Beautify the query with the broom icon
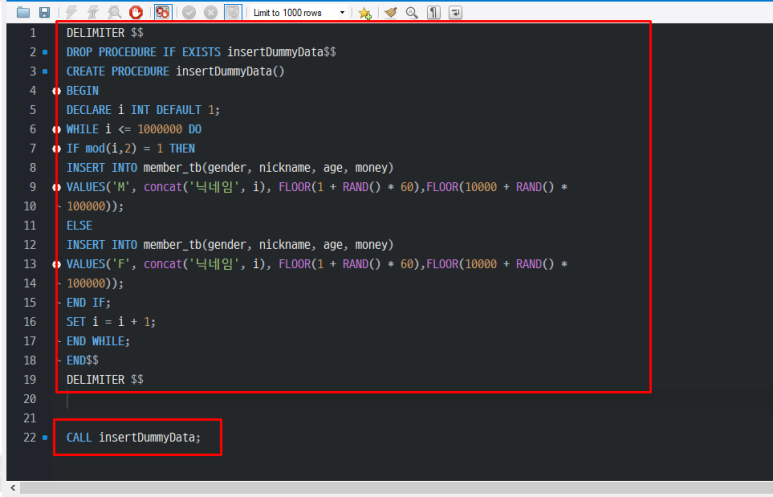Screen dimensions: 773x497 tap(391, 12)
